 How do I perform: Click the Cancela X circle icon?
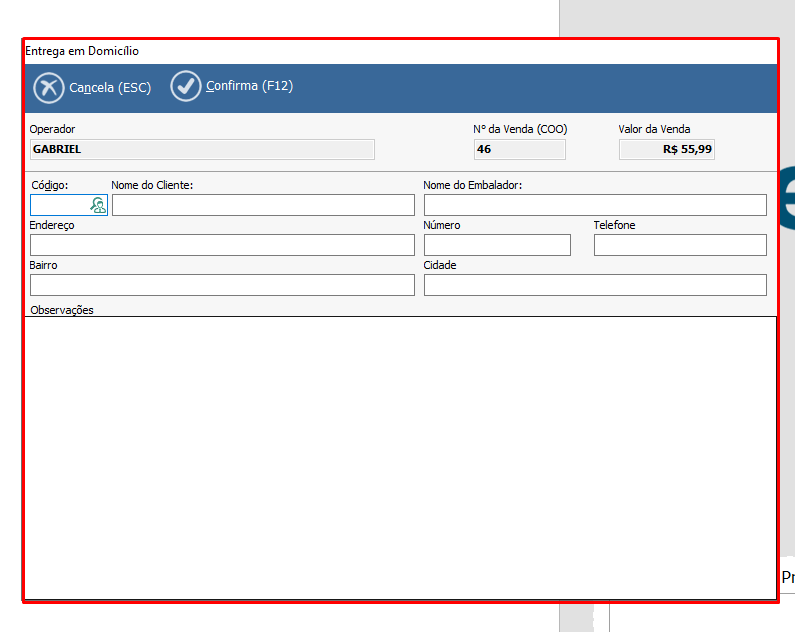click(49, 88)
